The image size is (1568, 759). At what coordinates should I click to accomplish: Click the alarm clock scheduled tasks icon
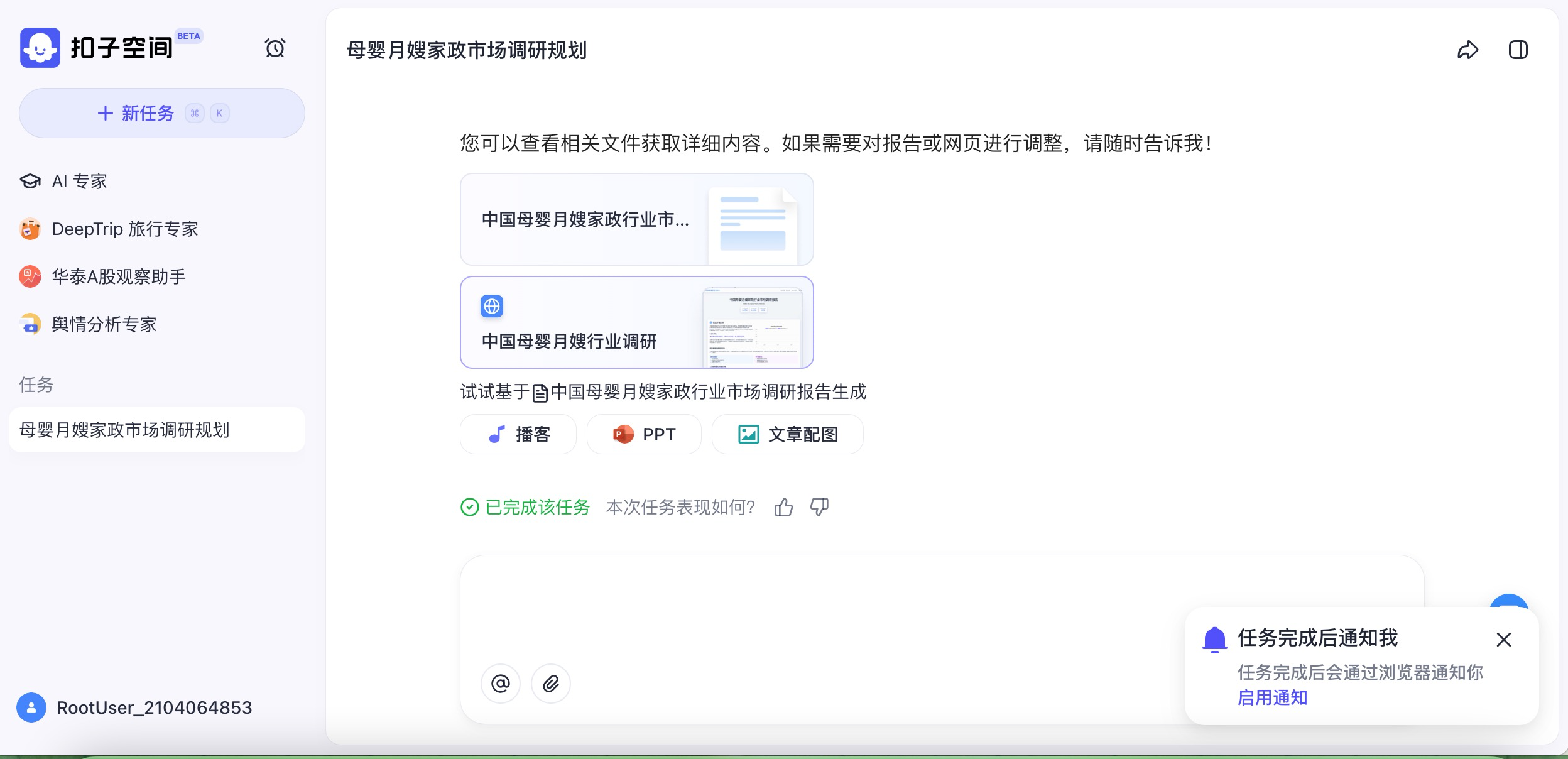point(275,48)
